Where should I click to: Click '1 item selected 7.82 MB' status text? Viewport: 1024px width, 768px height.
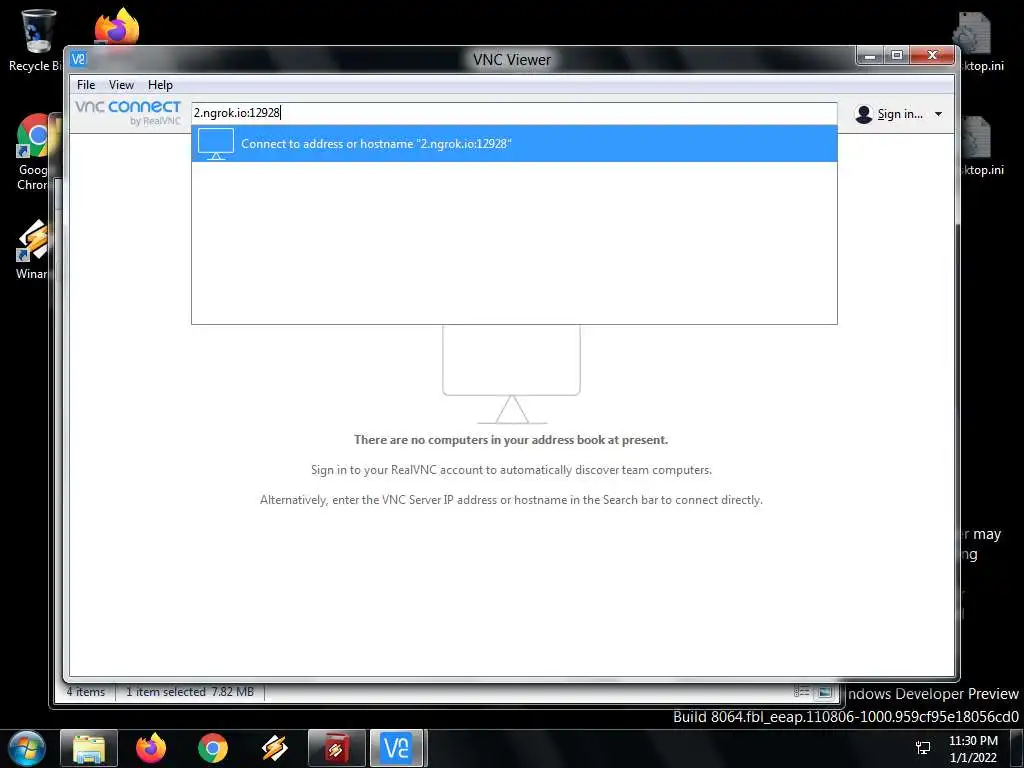(x=189, y=692)
